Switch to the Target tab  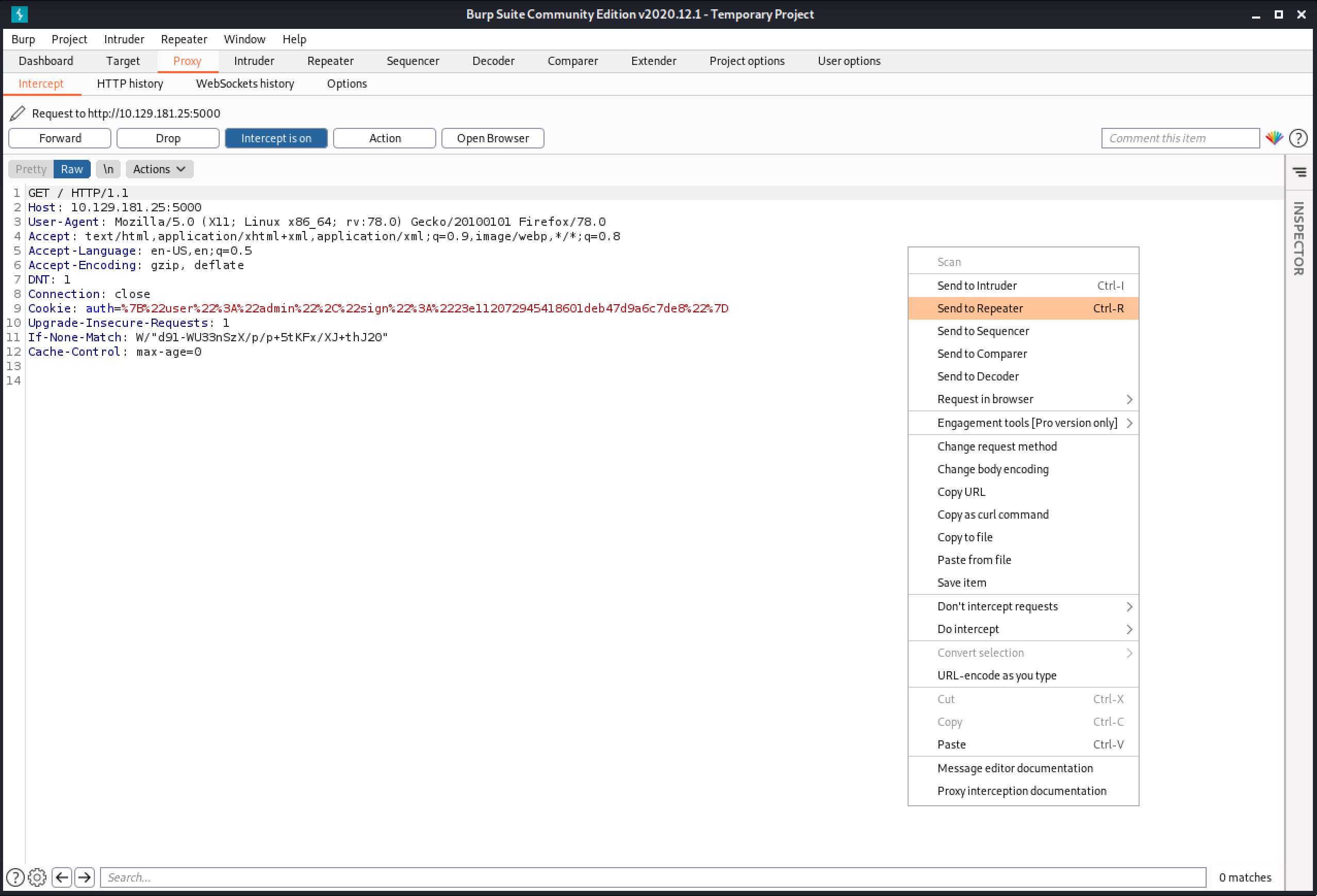click(x=122, y=61)
